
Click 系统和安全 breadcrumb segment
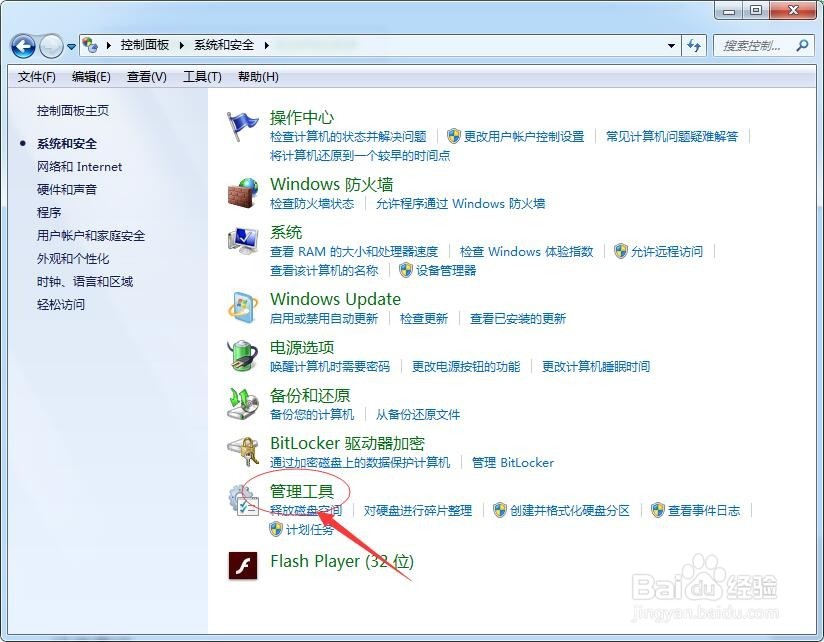click(224, 45)
